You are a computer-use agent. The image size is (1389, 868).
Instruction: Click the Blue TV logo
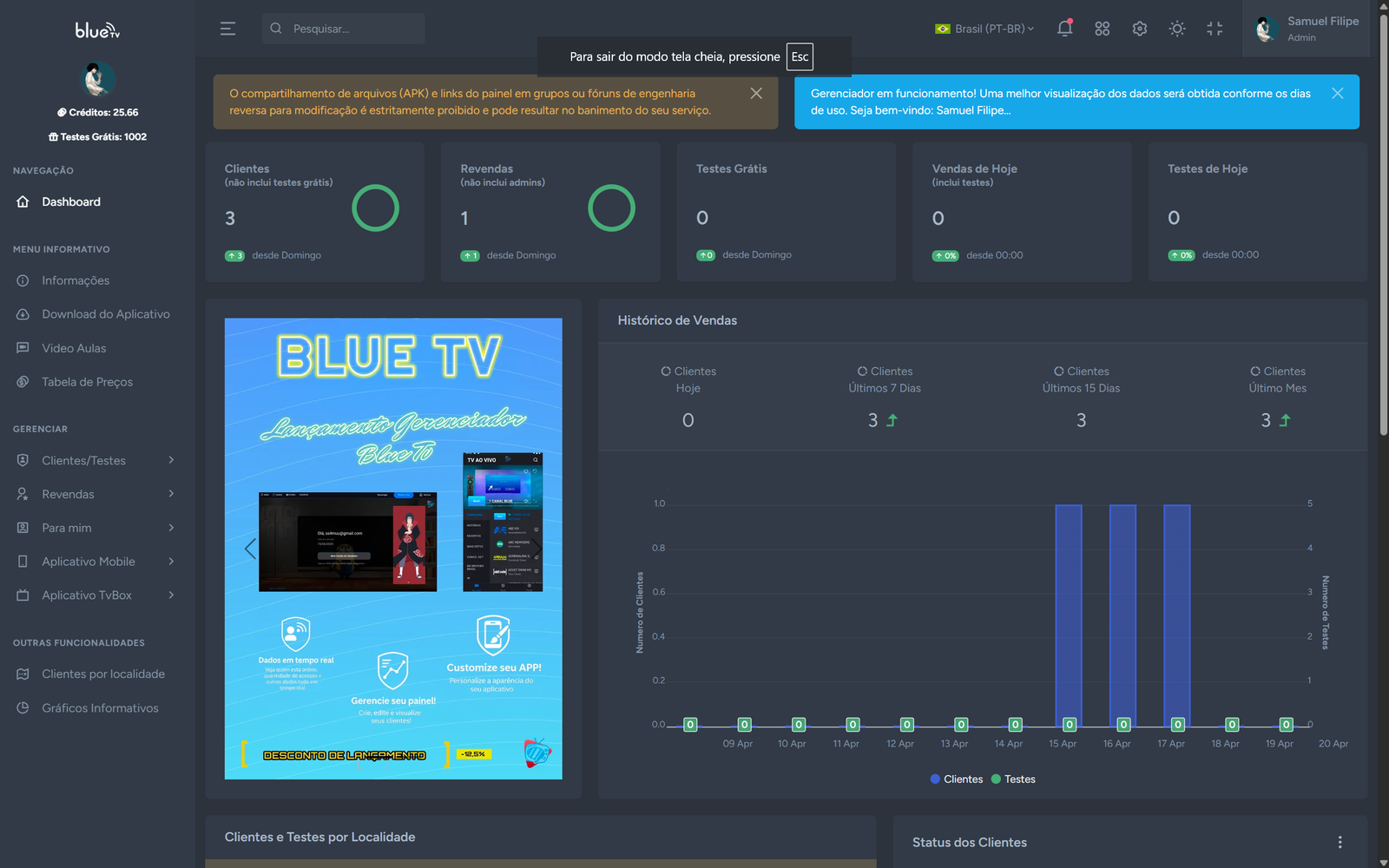coord(97,30)
